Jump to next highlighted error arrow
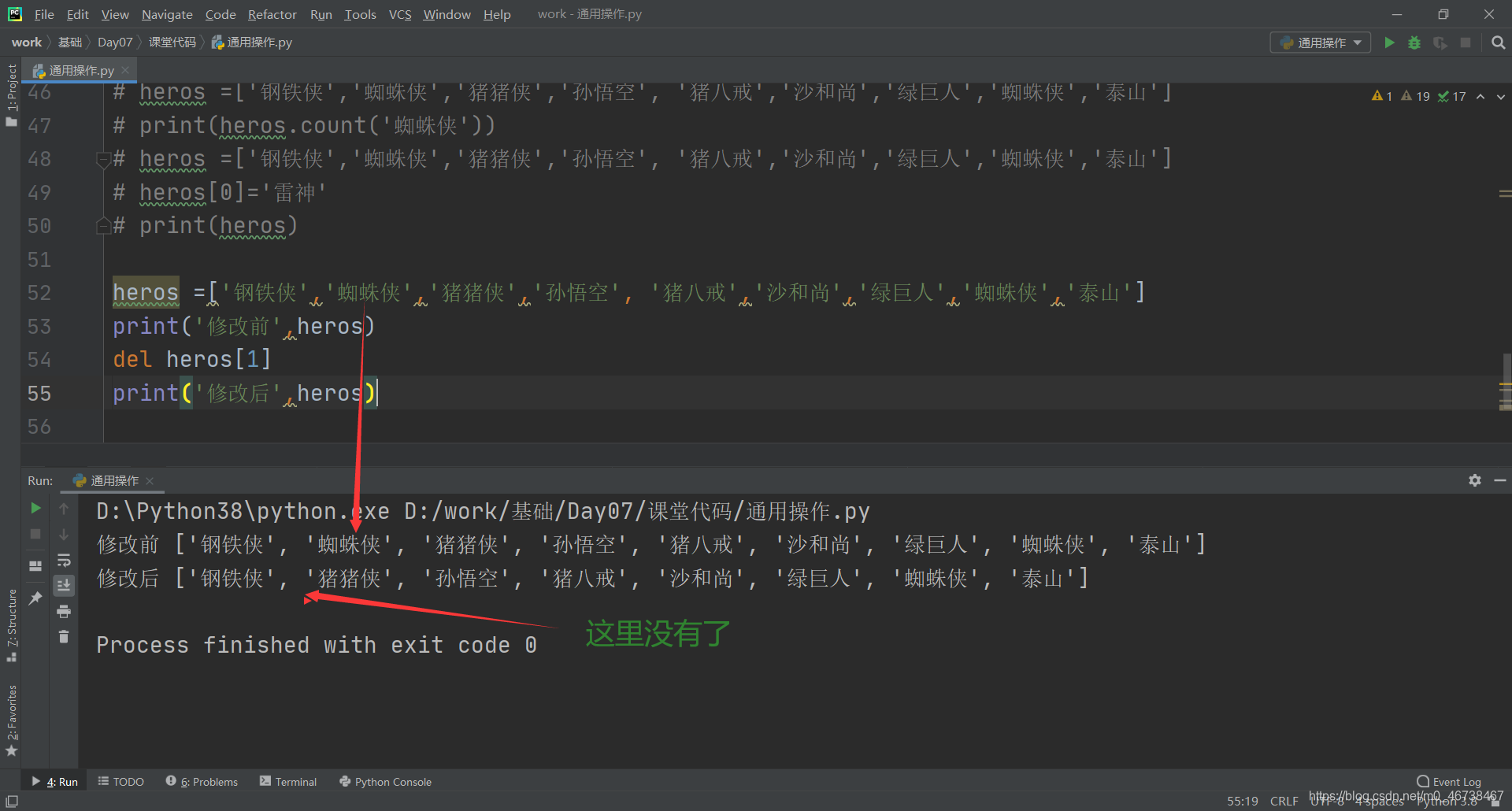This screenshot has height=811, width=1512. click(1500, 96)
